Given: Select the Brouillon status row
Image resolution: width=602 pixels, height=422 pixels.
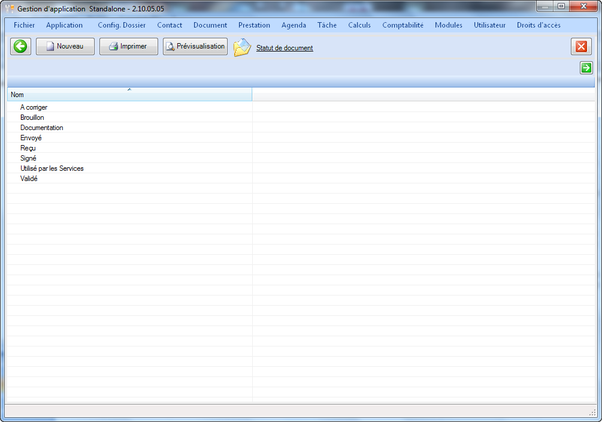Looking at the screenshot, I should tap(32, 117).
